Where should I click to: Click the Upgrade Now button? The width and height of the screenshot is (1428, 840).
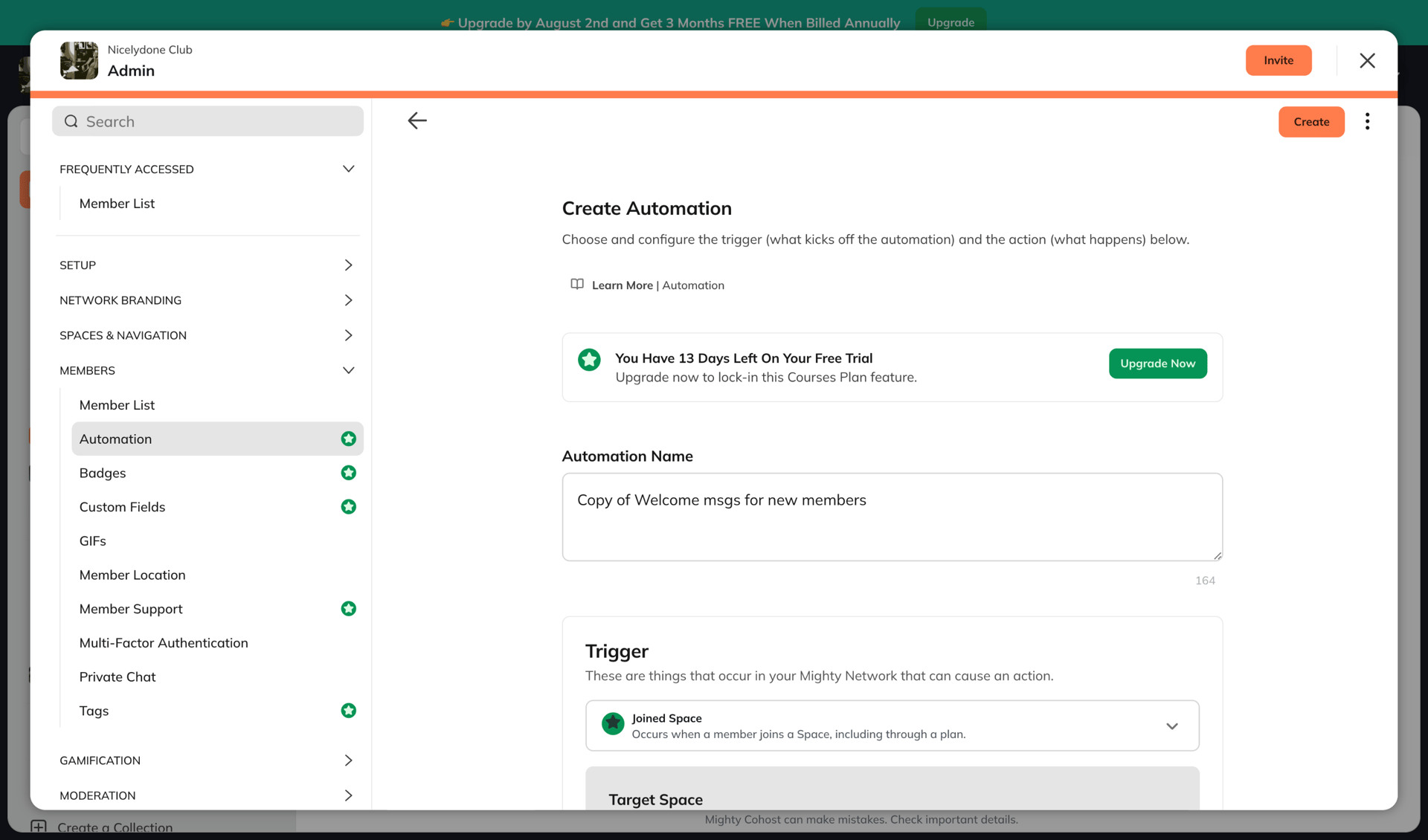click(x=1157, y=364)
